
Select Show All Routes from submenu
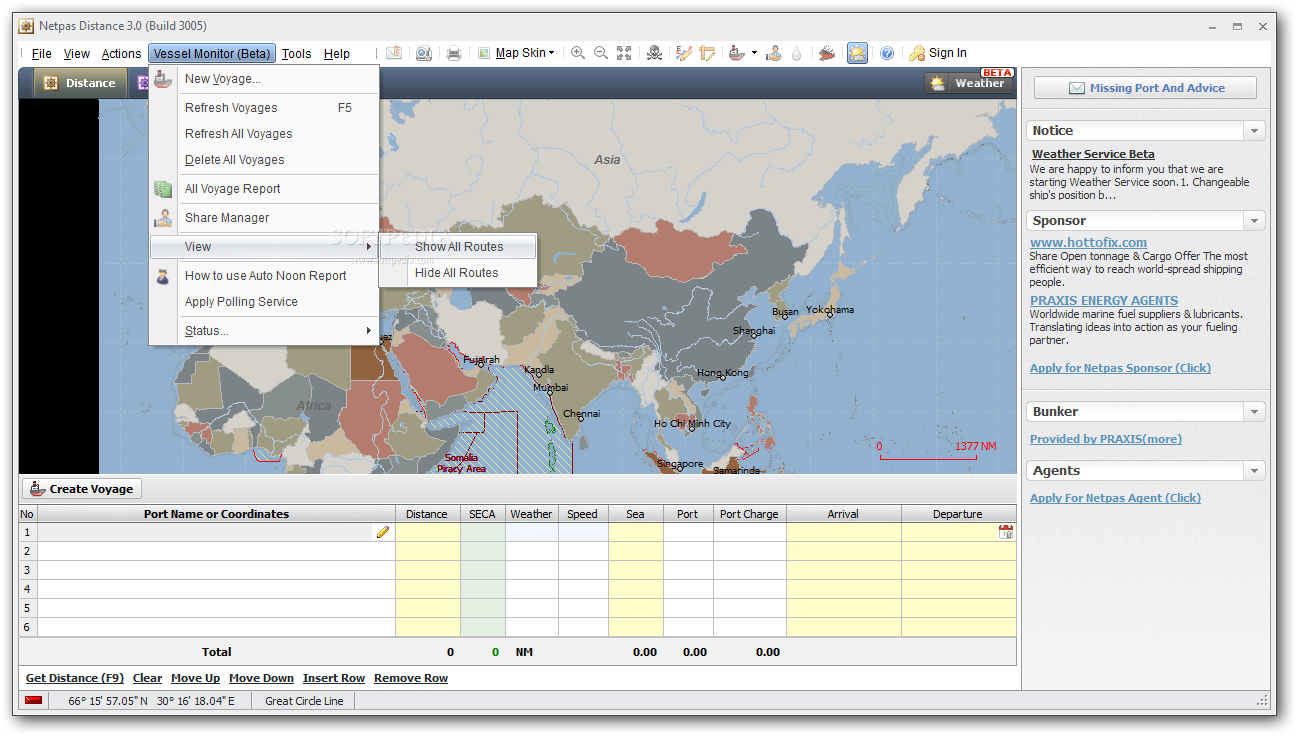coord(459,247)
